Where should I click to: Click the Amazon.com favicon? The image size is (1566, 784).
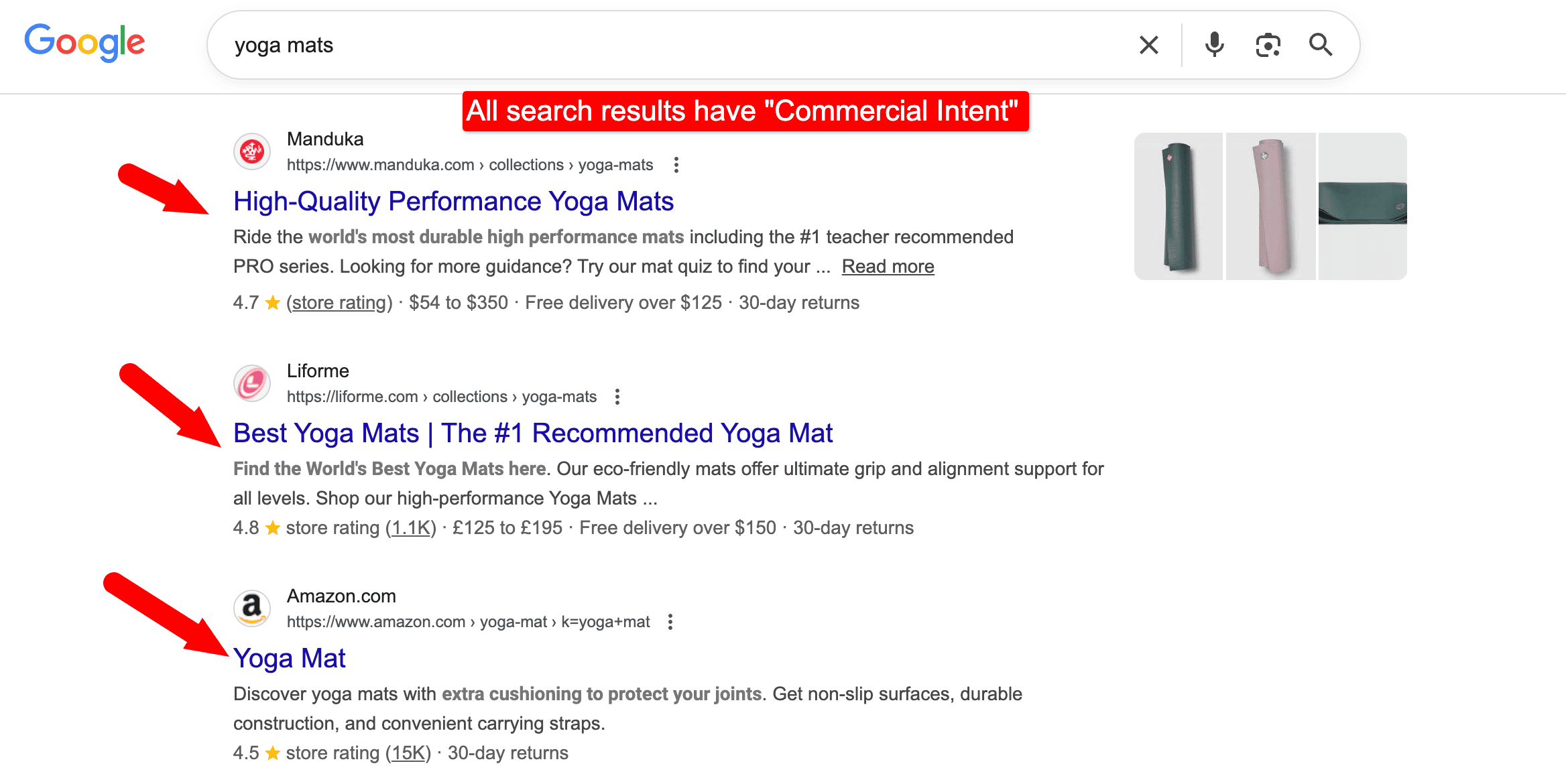coord(251,608)
